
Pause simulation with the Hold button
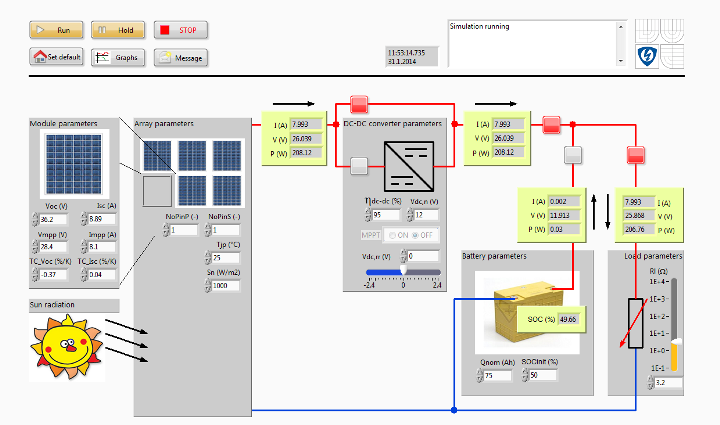pos(118,30)
